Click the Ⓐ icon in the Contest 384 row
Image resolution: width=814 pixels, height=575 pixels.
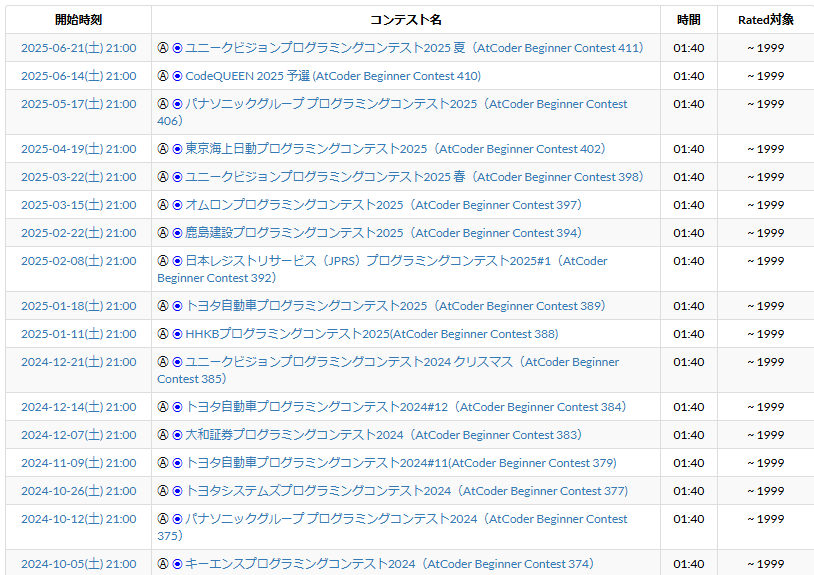[x=163, y=407]
